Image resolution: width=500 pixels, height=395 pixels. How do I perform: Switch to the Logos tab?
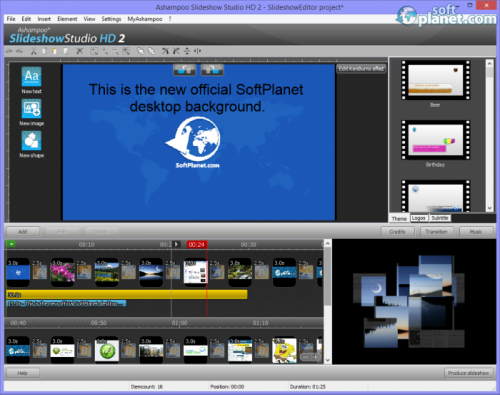tap(419, 218)
